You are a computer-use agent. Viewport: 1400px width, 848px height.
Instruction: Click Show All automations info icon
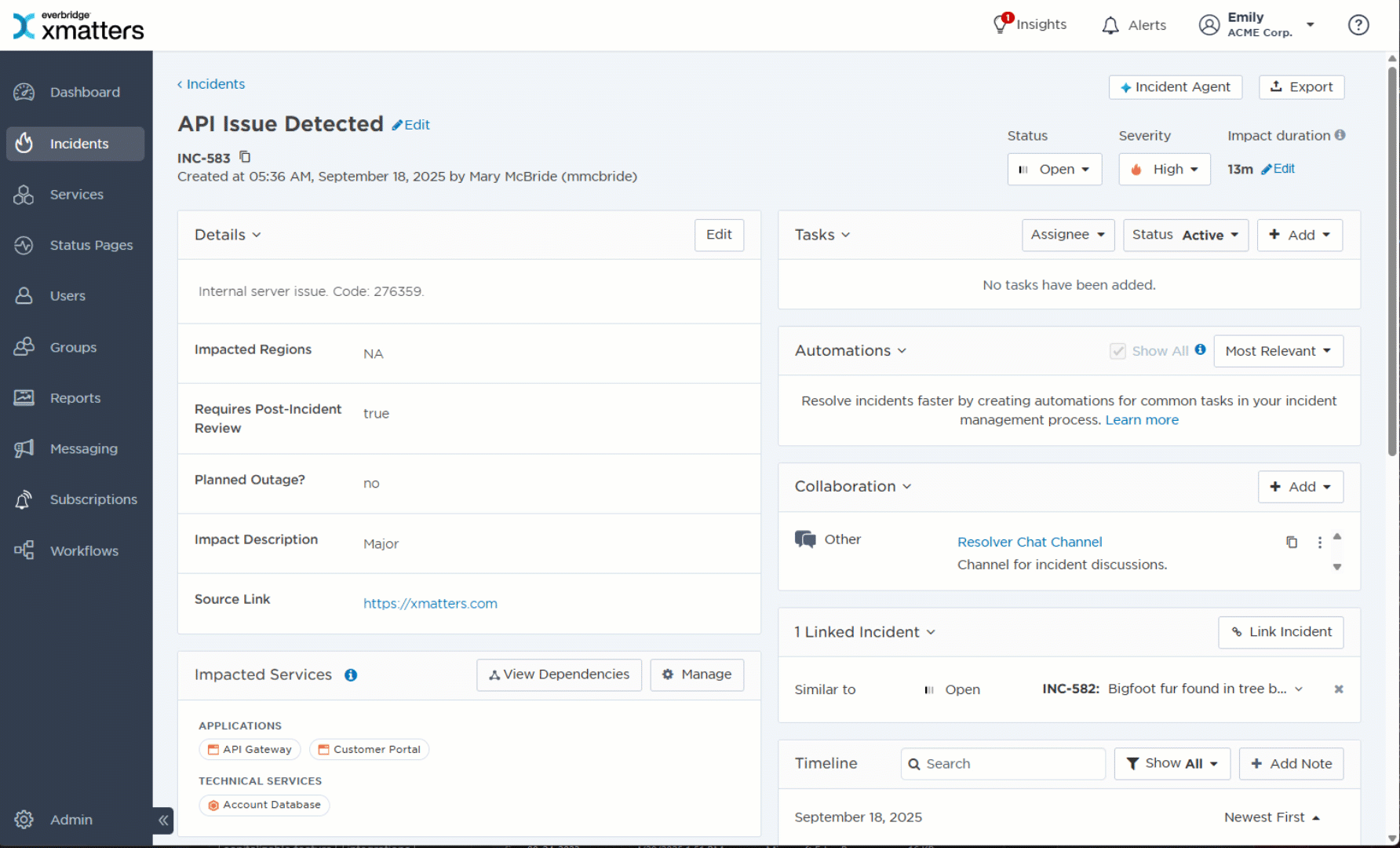1200,350
